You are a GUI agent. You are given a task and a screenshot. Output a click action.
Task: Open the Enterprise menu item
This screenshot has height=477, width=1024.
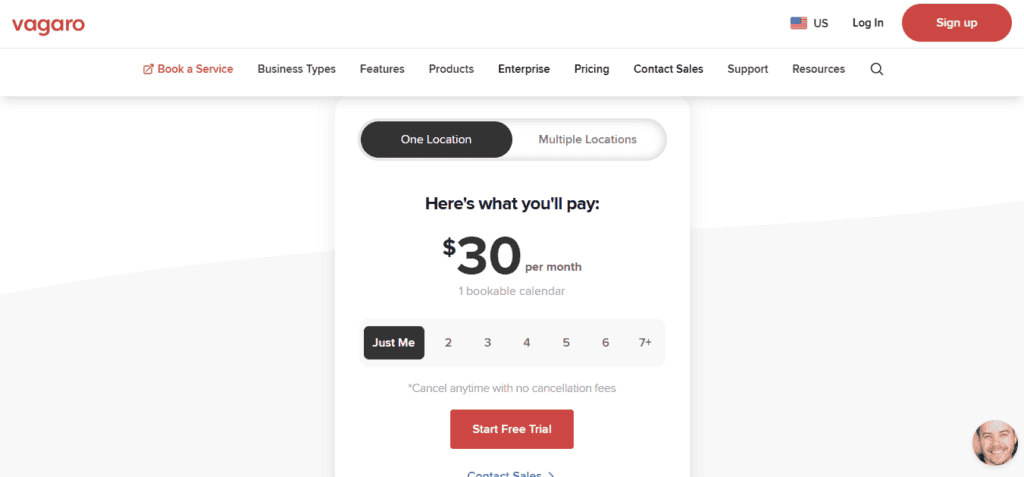click(x=524, y=69)
